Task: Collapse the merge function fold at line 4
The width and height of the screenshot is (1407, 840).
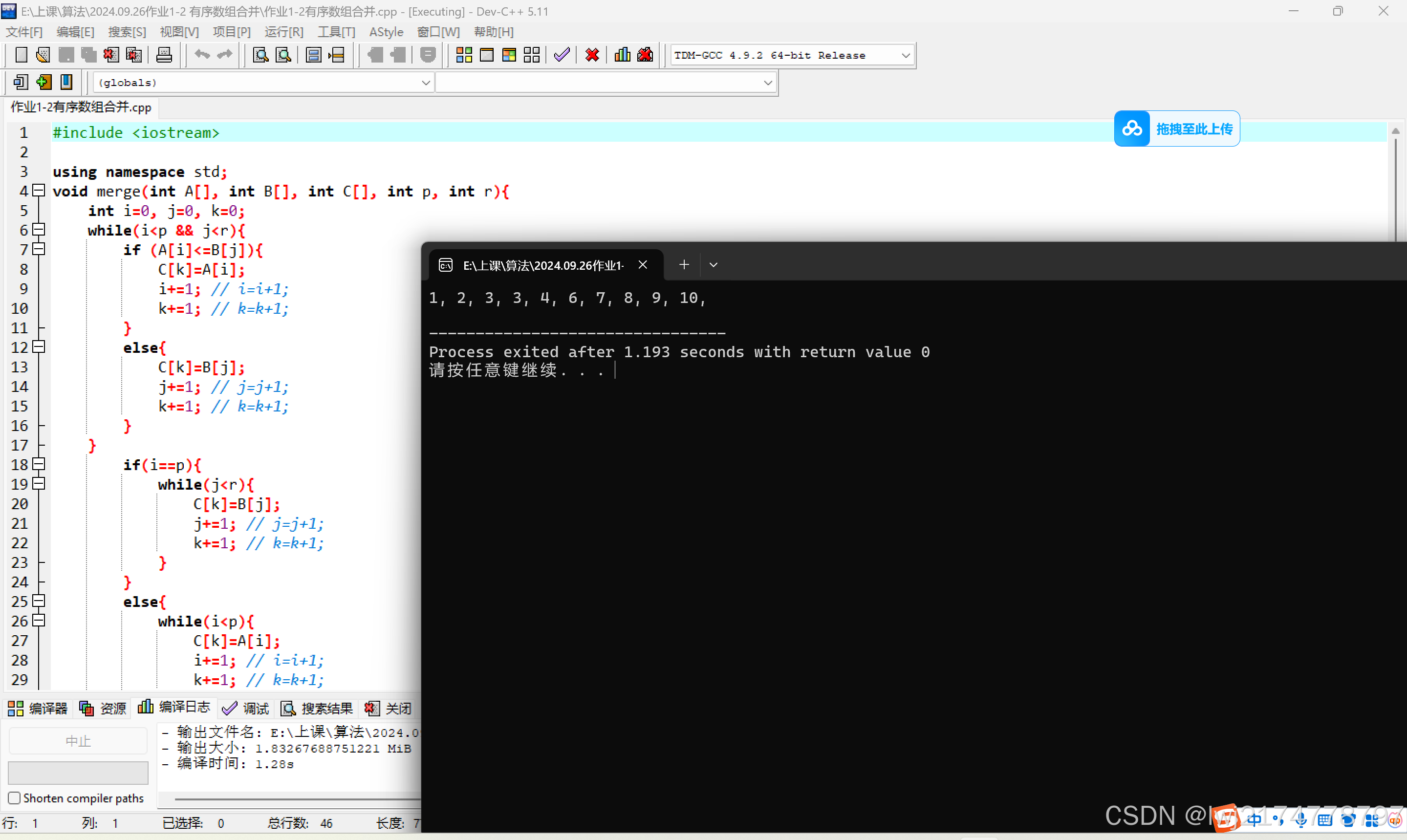Action: point(39,191)
